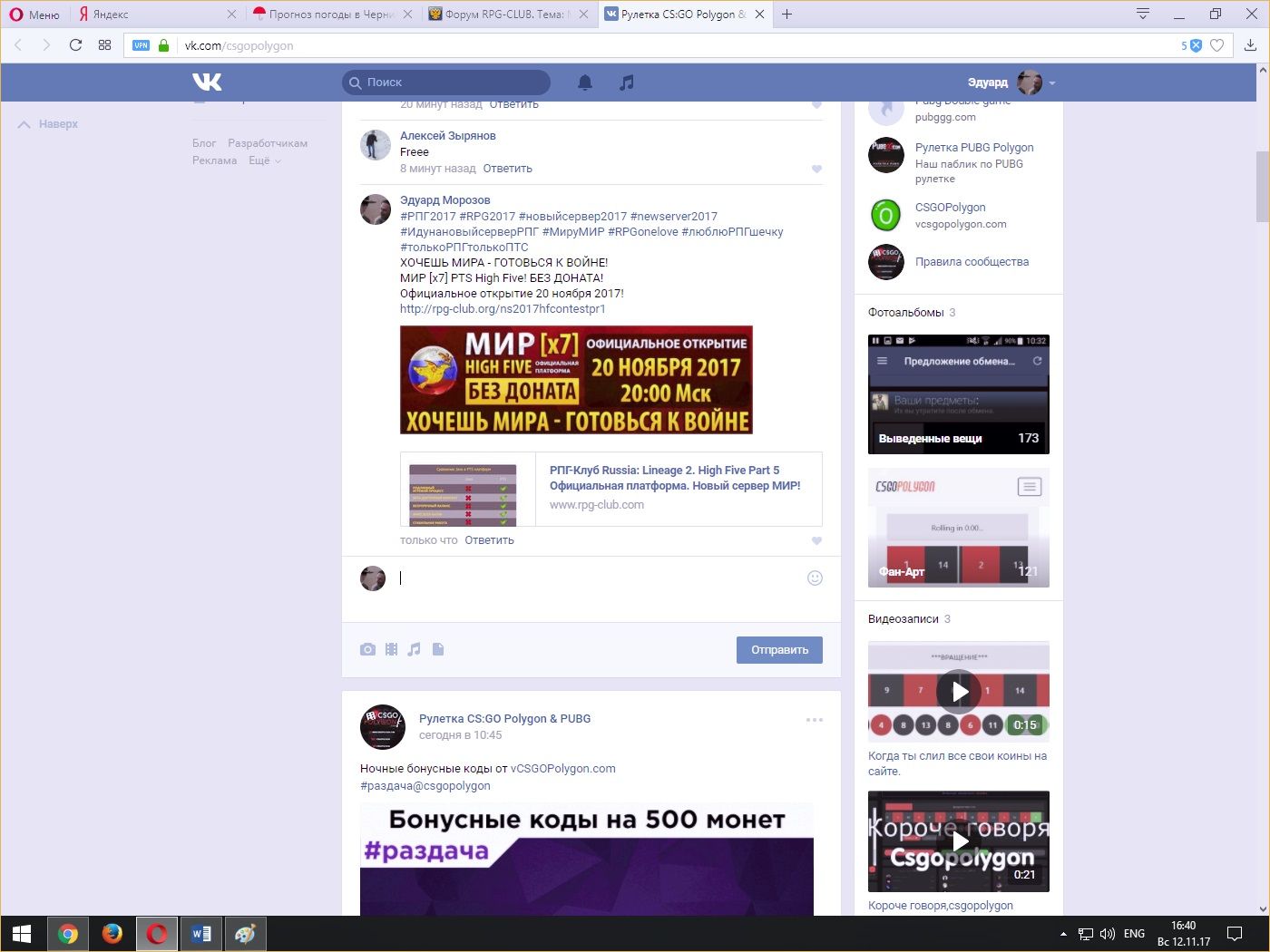Open the Opera Меню button

[34, 15]
